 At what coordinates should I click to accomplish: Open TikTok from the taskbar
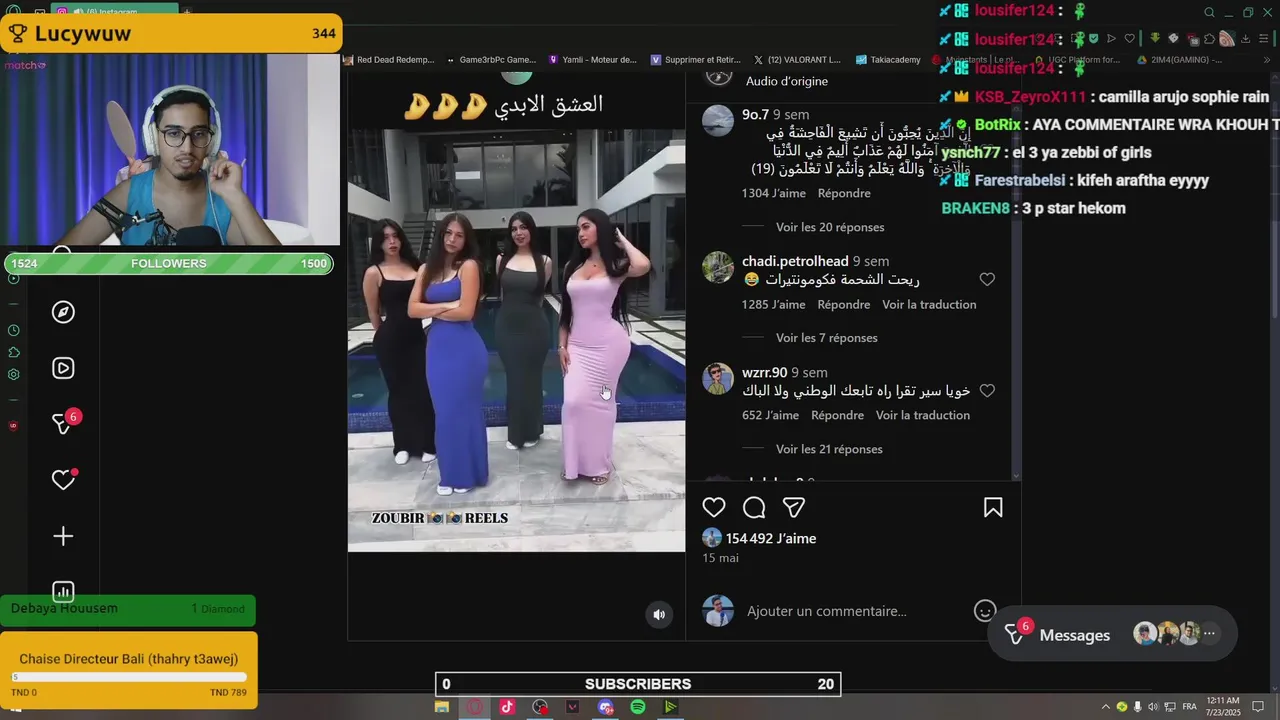click(x=507, y=707)
